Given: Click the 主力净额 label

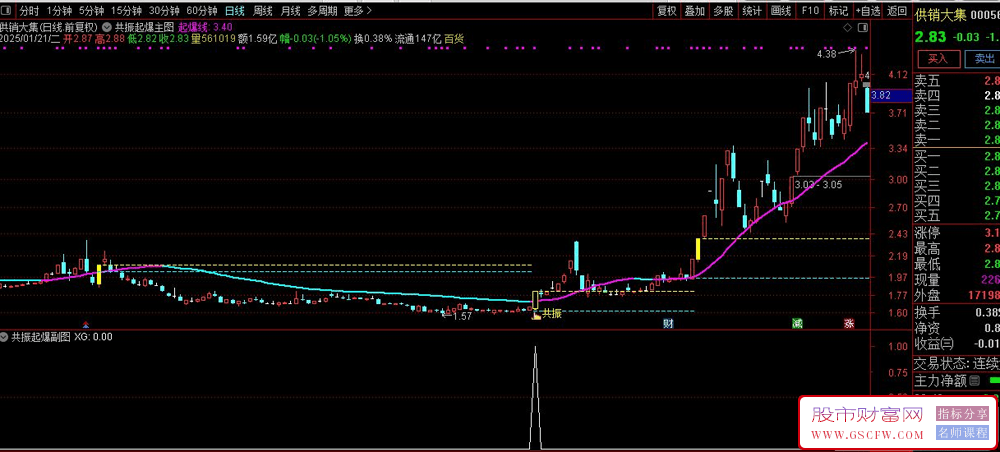Looking at the screenshot, I should [x=940, y=381].
